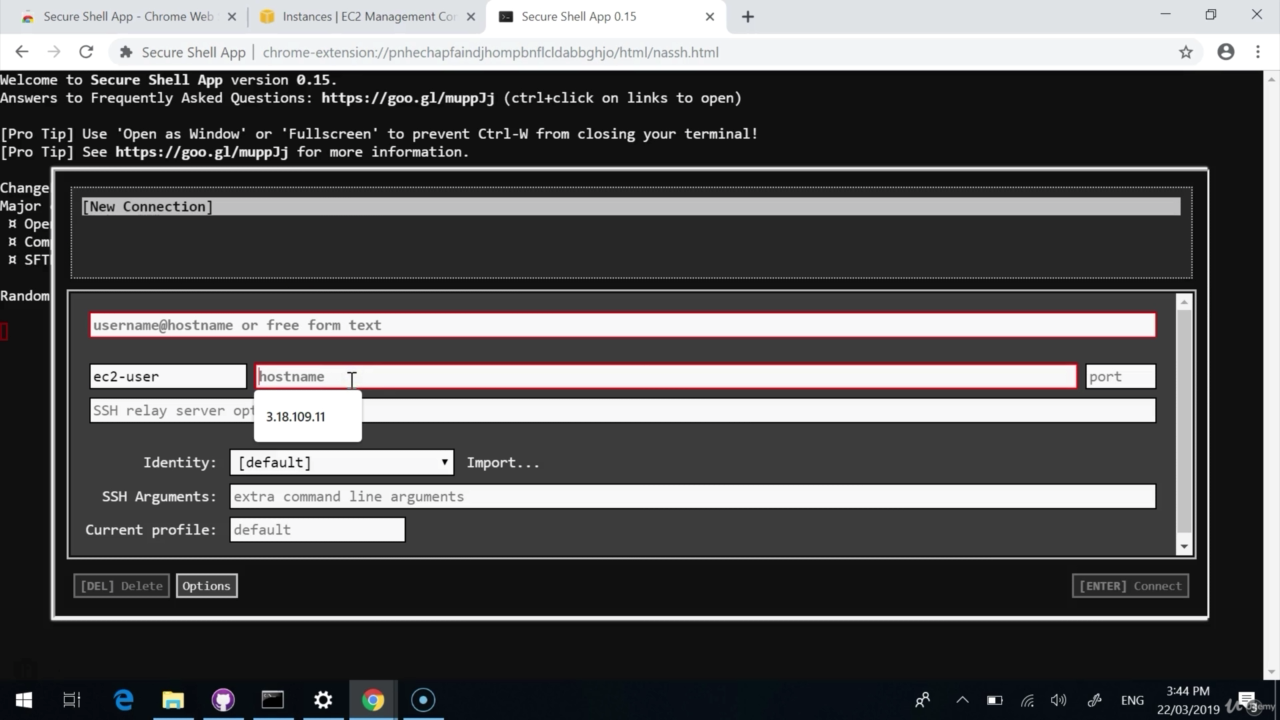Open the Identity [default] dropdown
The image size is (1280, 720).
click(341, 462)
